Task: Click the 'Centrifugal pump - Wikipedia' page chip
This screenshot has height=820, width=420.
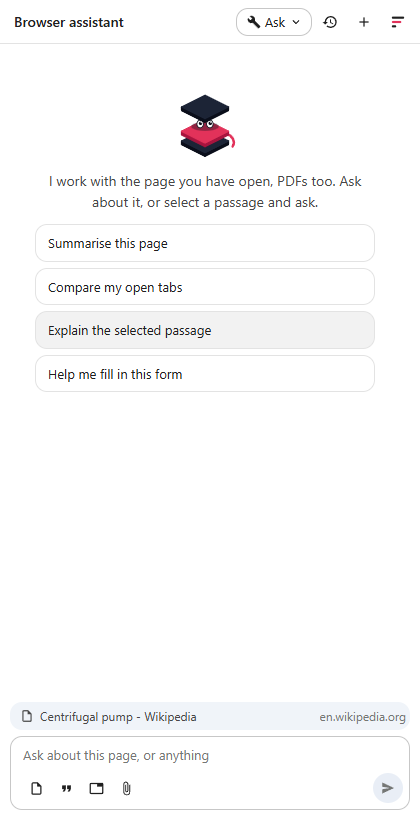Action: point(210,716)
